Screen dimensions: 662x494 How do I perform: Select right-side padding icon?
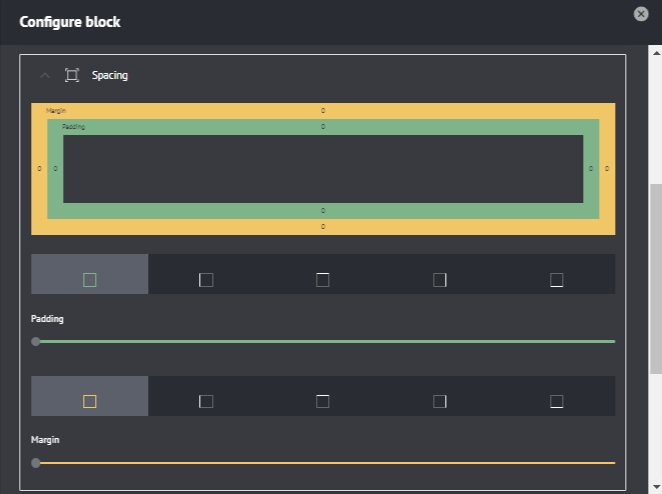pyautogui.click(x=440, y=280)
